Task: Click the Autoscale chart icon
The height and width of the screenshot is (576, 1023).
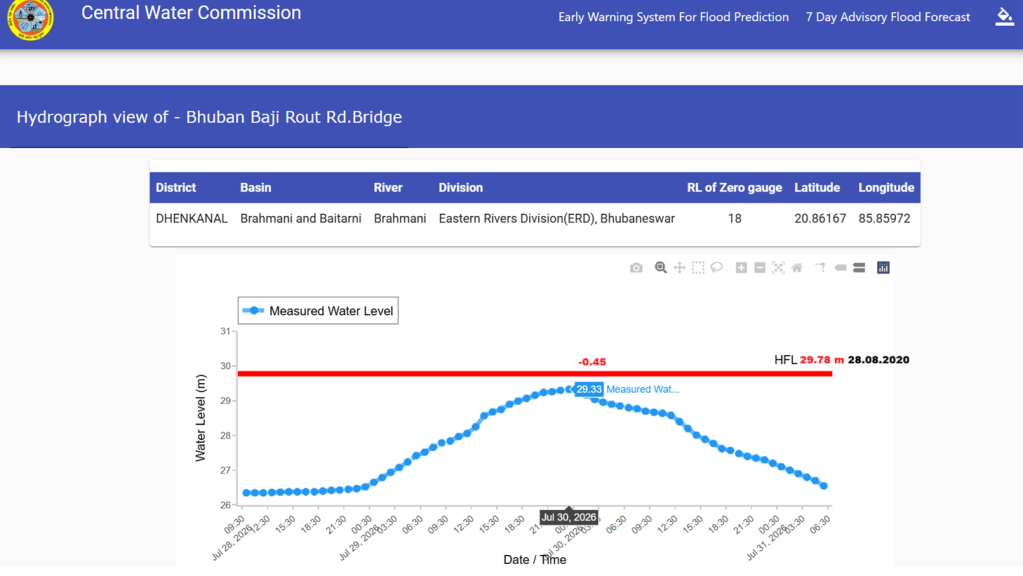Action: point(778,268)
